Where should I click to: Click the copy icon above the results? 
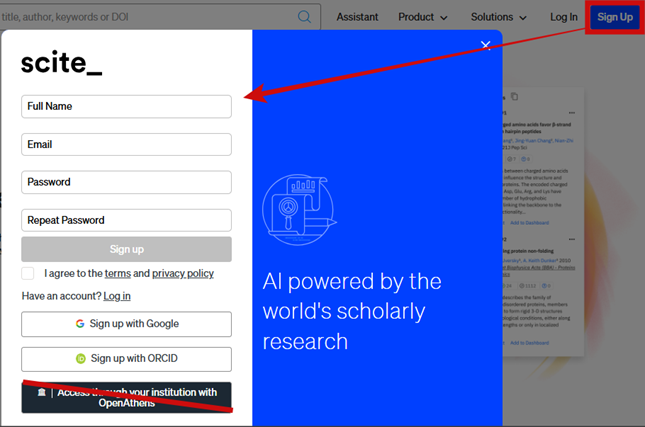515,97
